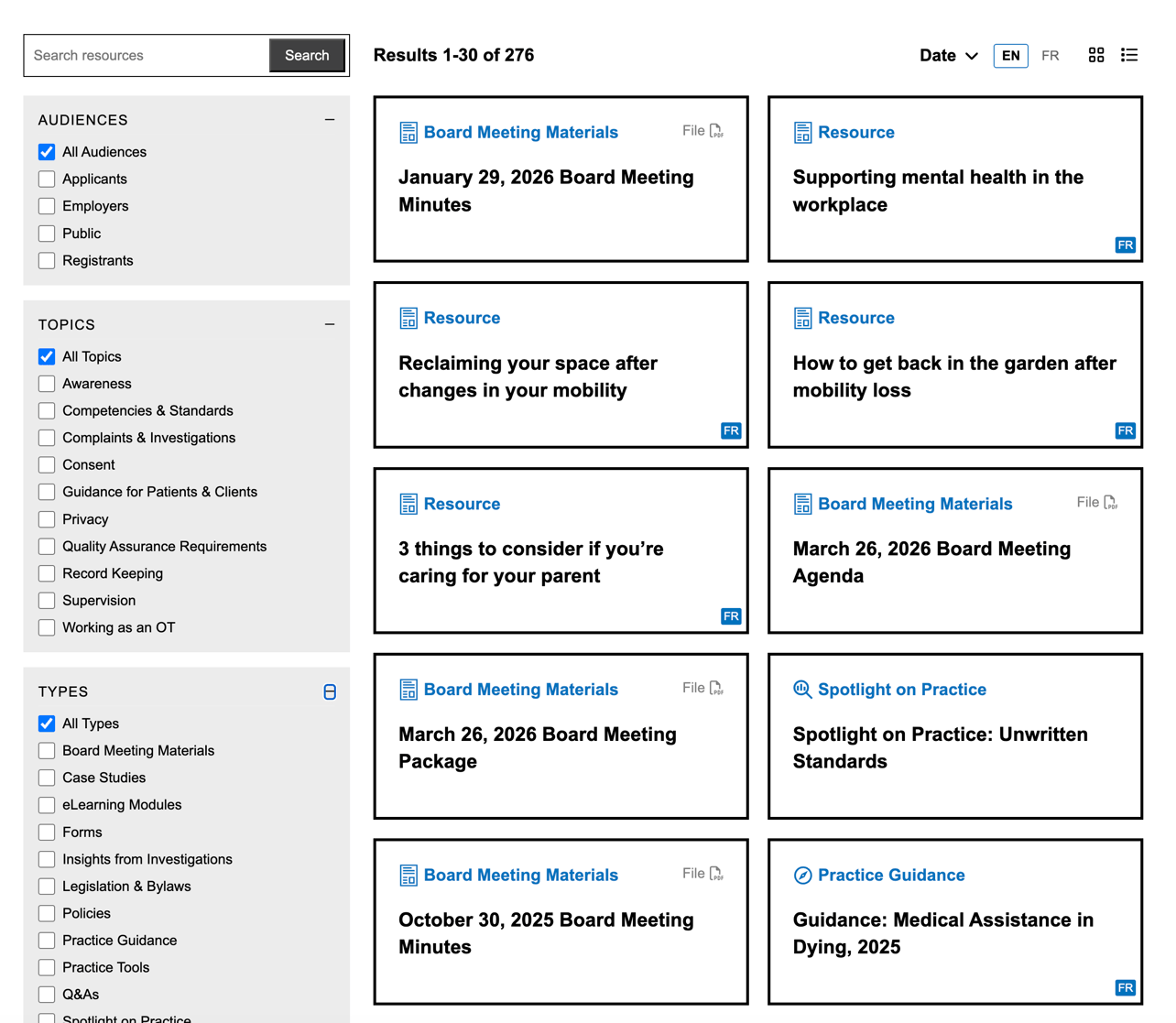
Task: Select the Practice Guidance type checkbox
Action: pos(47,941)
